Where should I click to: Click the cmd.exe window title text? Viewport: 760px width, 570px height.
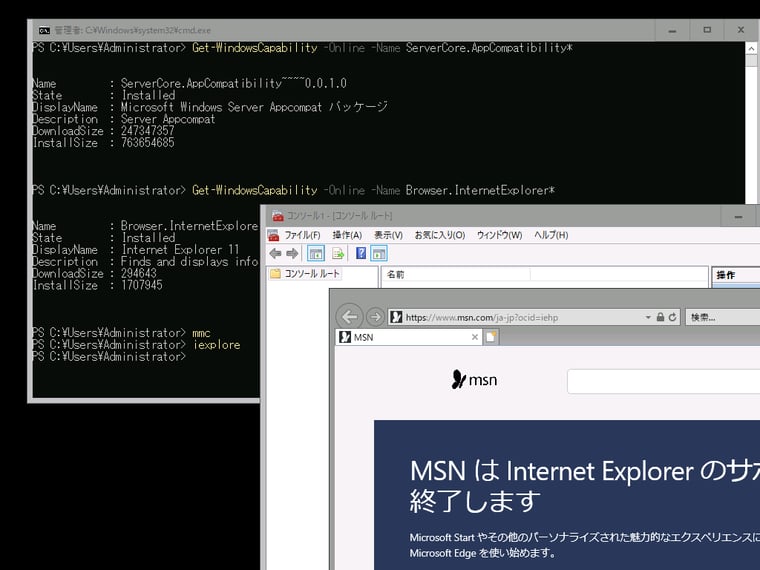tap(132, 30)
